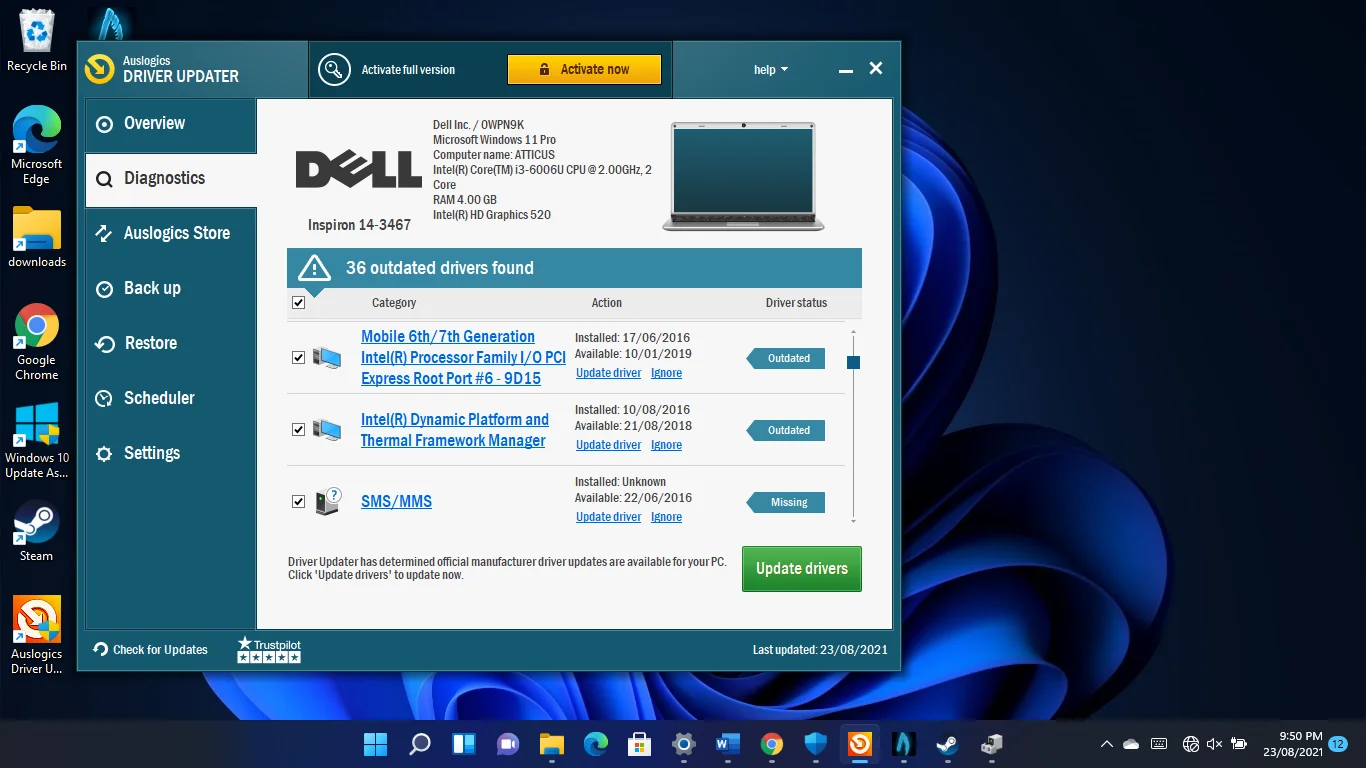Click Update driver for Dynamic Platform Framework
The height and width of the screenshot is (768, 1366).
608,445
